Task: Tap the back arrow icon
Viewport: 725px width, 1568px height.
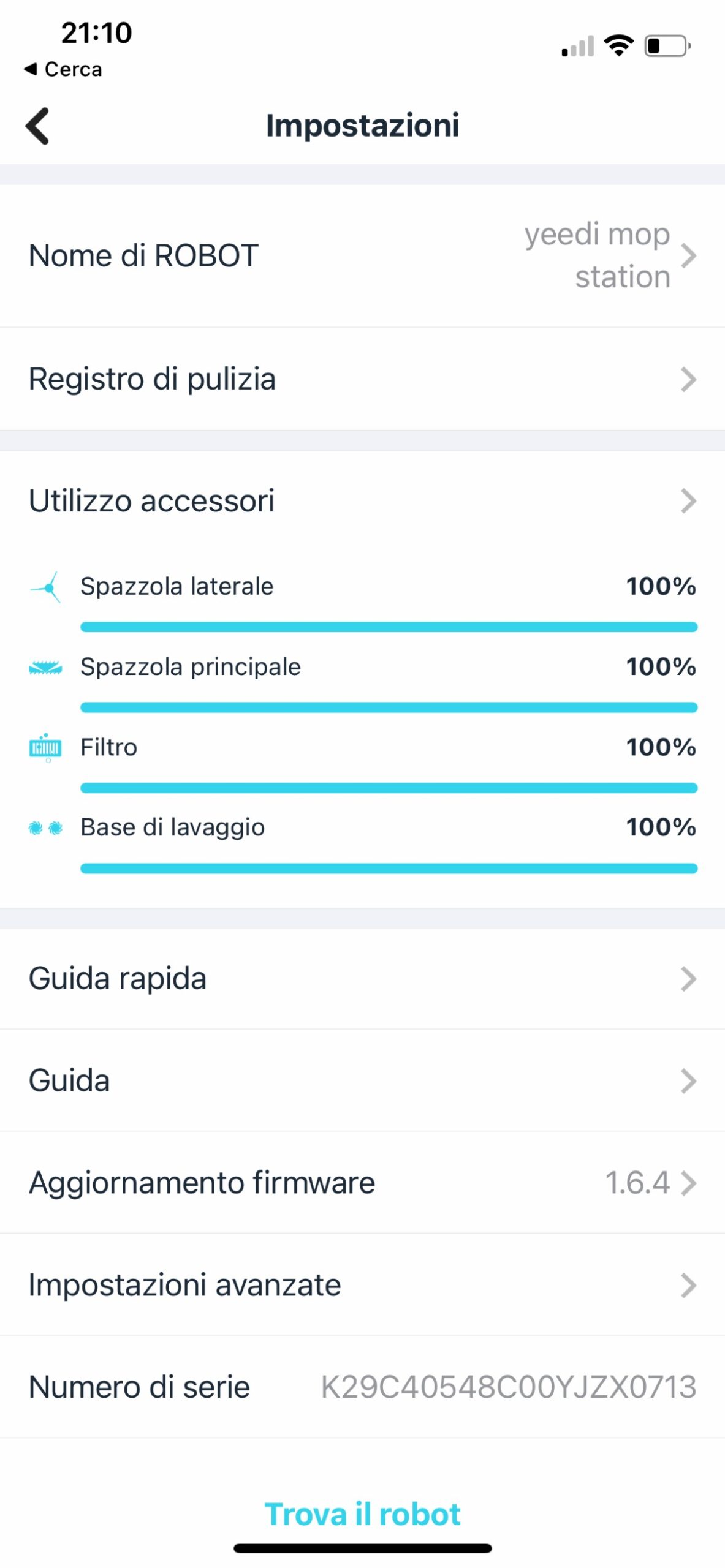Action: click(x=38, y=126)
